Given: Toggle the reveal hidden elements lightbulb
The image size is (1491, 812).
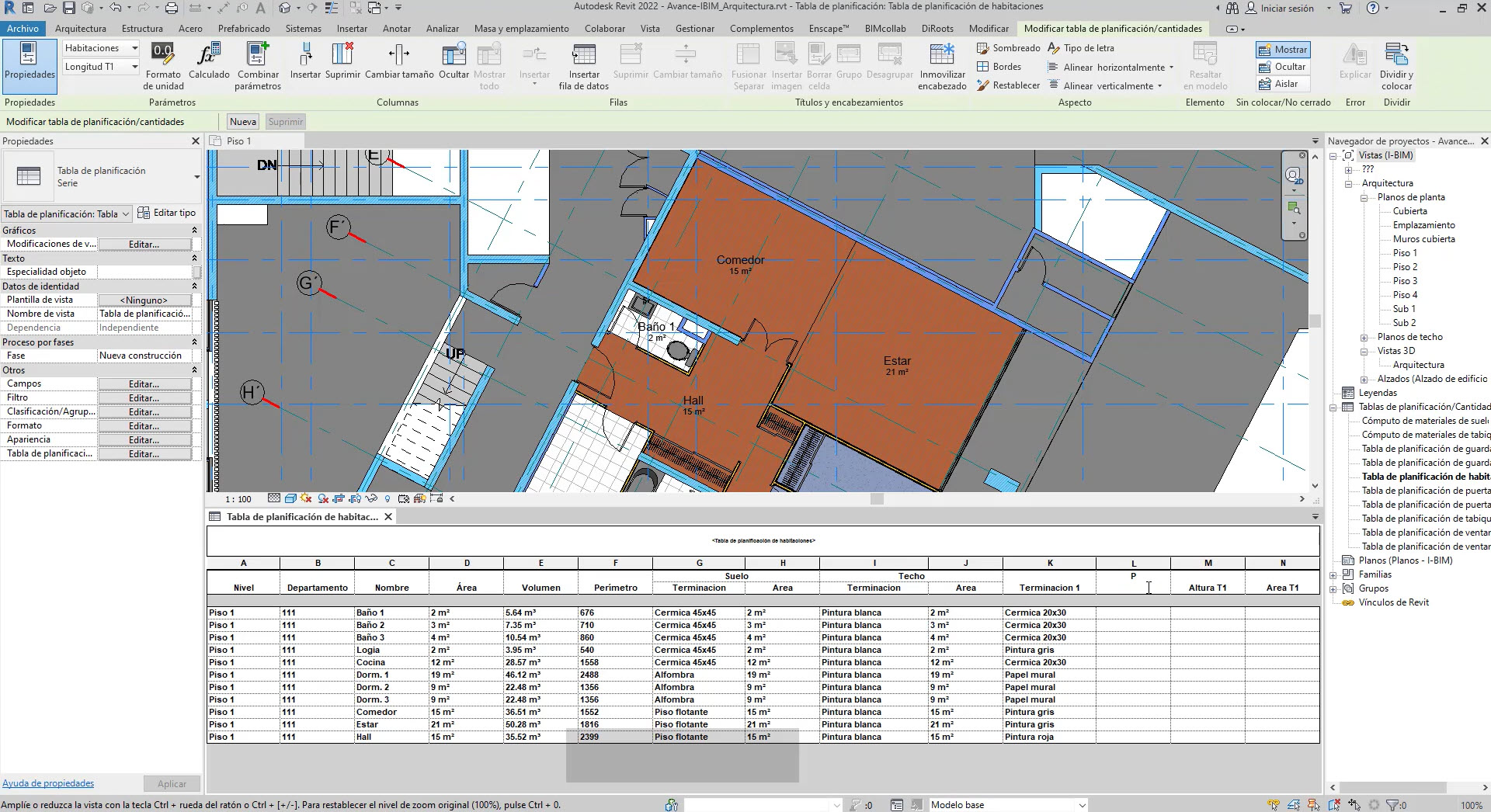Looking at the screenshot, I should [x=388, y=499].
